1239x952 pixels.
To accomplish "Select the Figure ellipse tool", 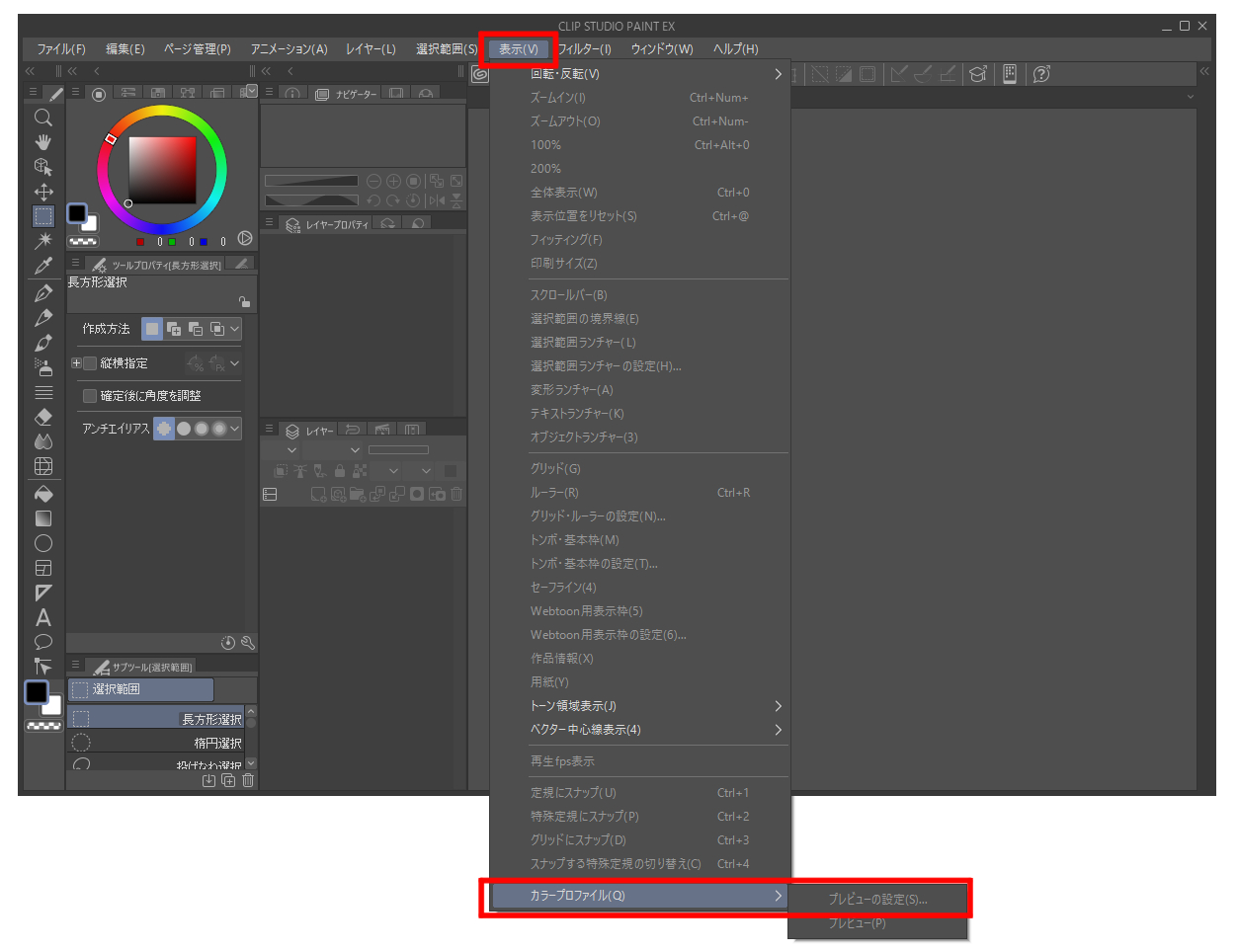I will [43, 543].
